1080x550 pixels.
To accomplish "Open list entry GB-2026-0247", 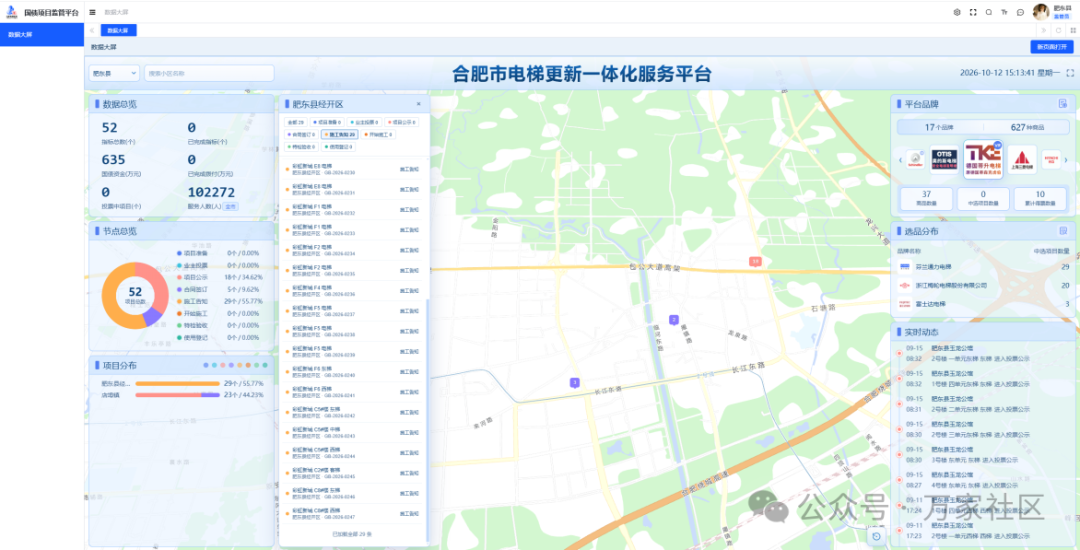I will pyautogui.click(x=352, y=514).
